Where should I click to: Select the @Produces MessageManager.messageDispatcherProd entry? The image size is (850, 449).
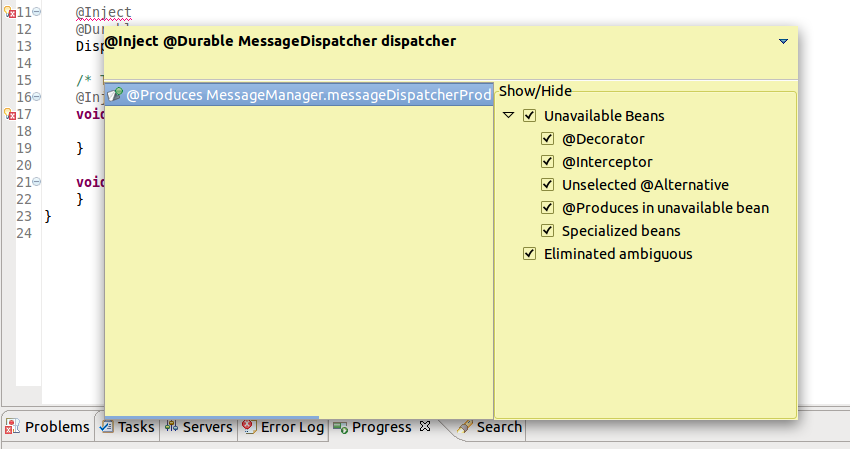pos(299,95)
